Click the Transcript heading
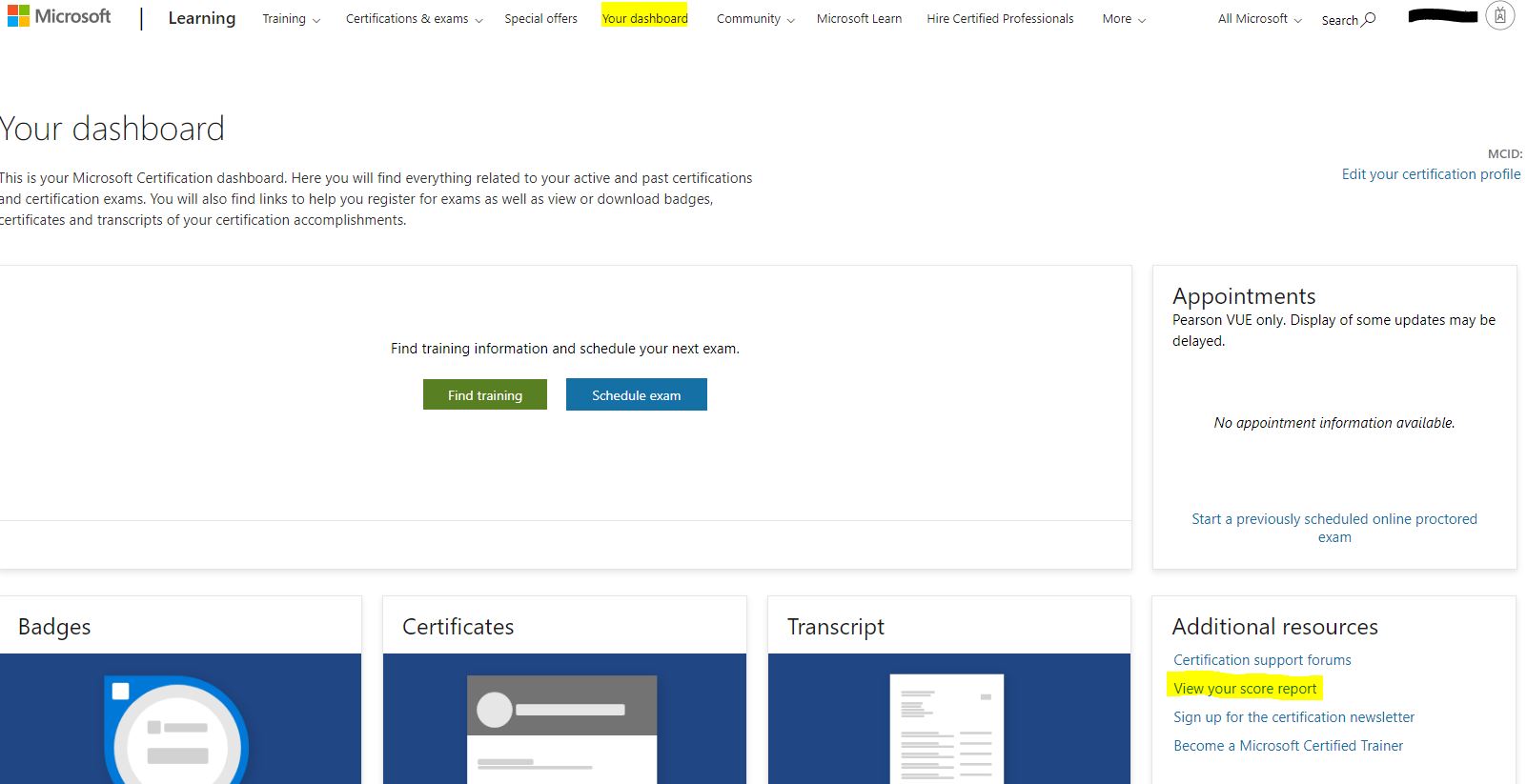Viewport: 1527px width, 784px height. (x=836, y=627)
